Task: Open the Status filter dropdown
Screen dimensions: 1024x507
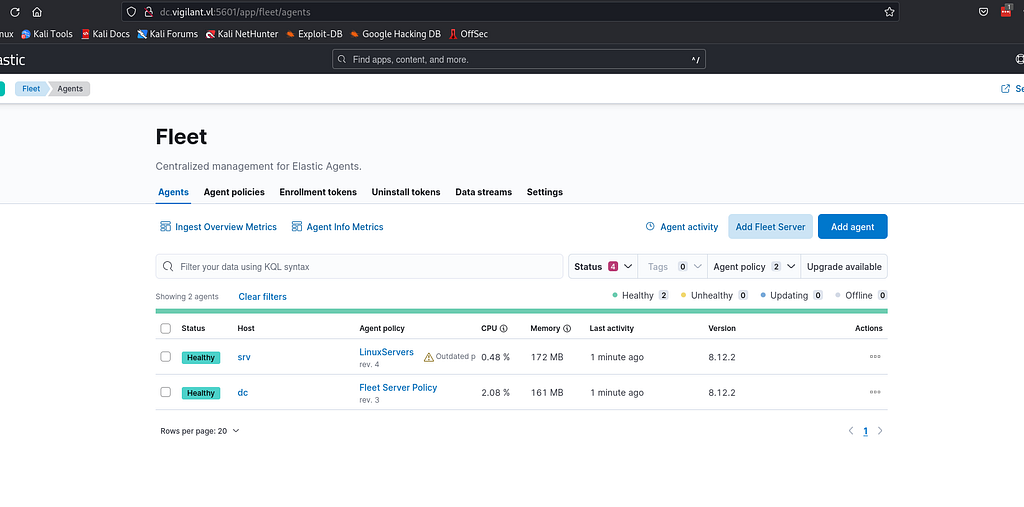Action: point(603,267)
